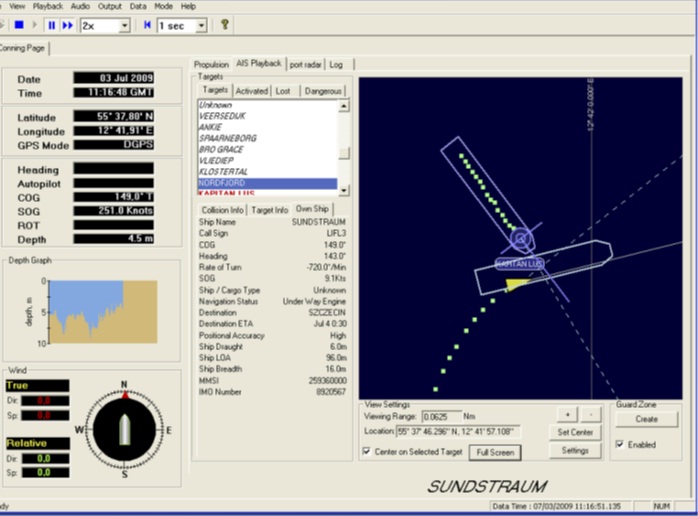Open the 1 sec step dropdown
698x516 pixels.
(201, 25)
